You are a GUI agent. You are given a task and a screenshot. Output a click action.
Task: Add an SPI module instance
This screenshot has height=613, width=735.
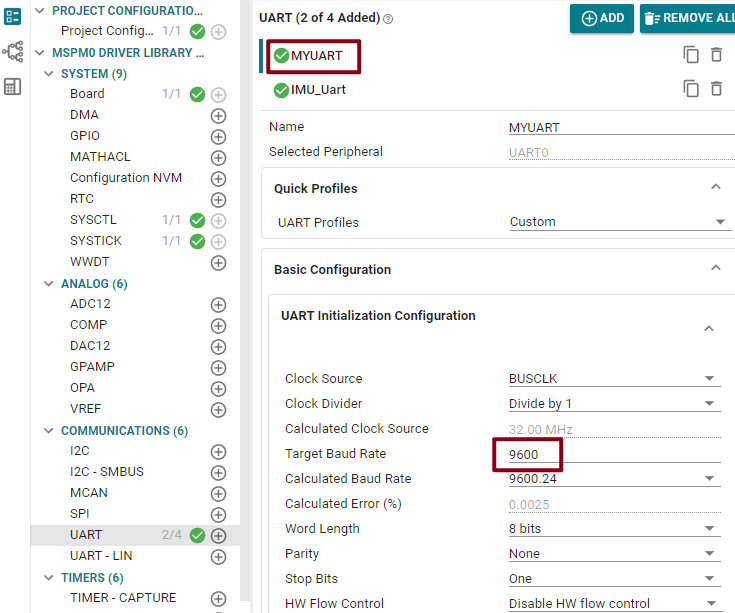[218, 515]
